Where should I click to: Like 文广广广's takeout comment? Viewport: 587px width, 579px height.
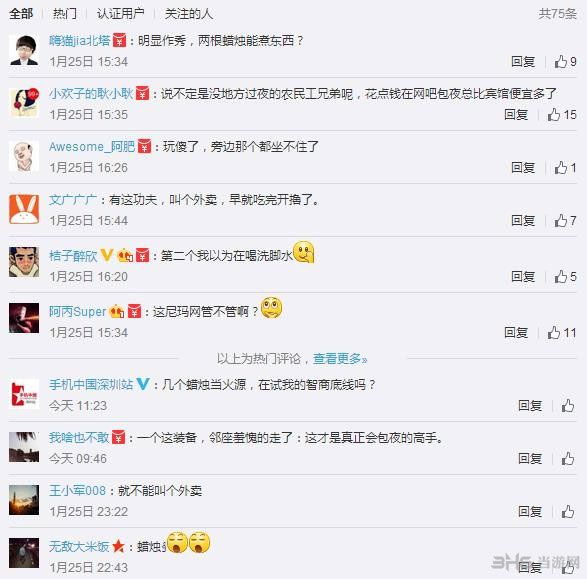(x=565, y=220)
